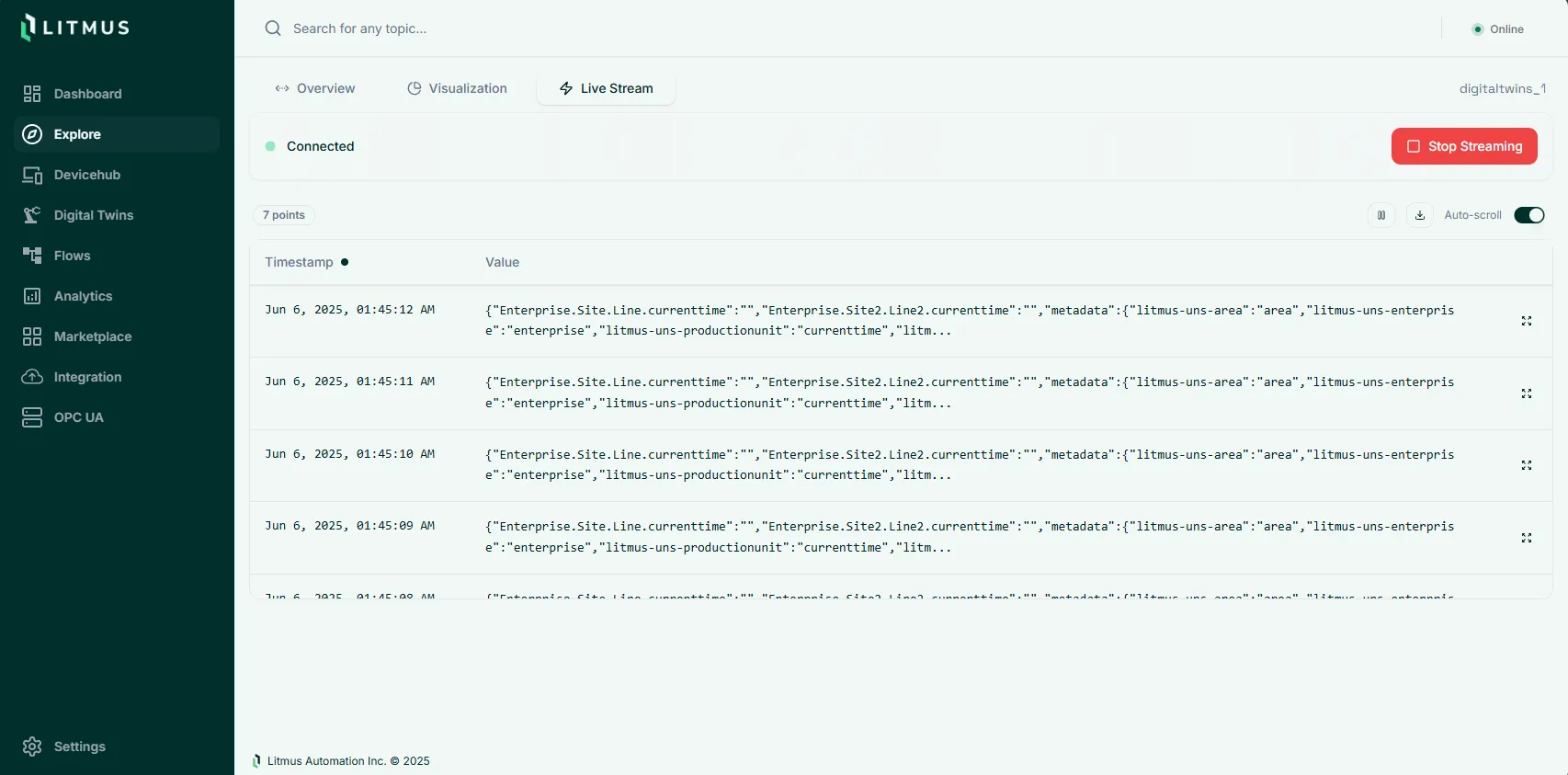The width and height of the screenshot is (1568, 775).
Task: Select the Live Stream tab
Action: tap(607, 88)
